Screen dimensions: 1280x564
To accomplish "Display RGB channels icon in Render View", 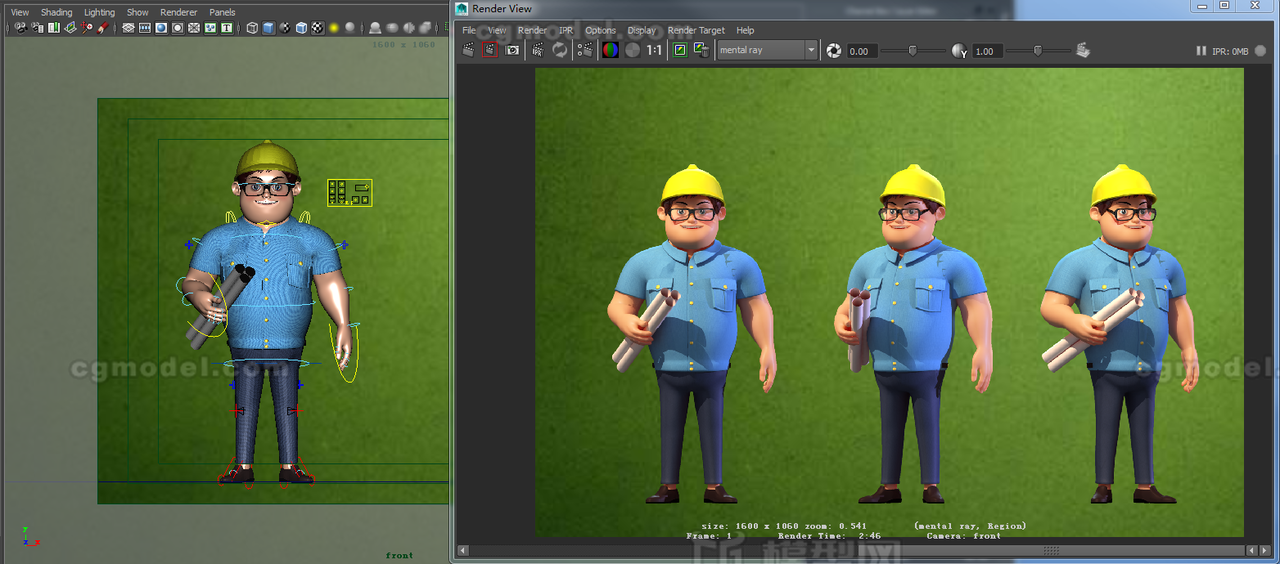I will tap(610, 50).
